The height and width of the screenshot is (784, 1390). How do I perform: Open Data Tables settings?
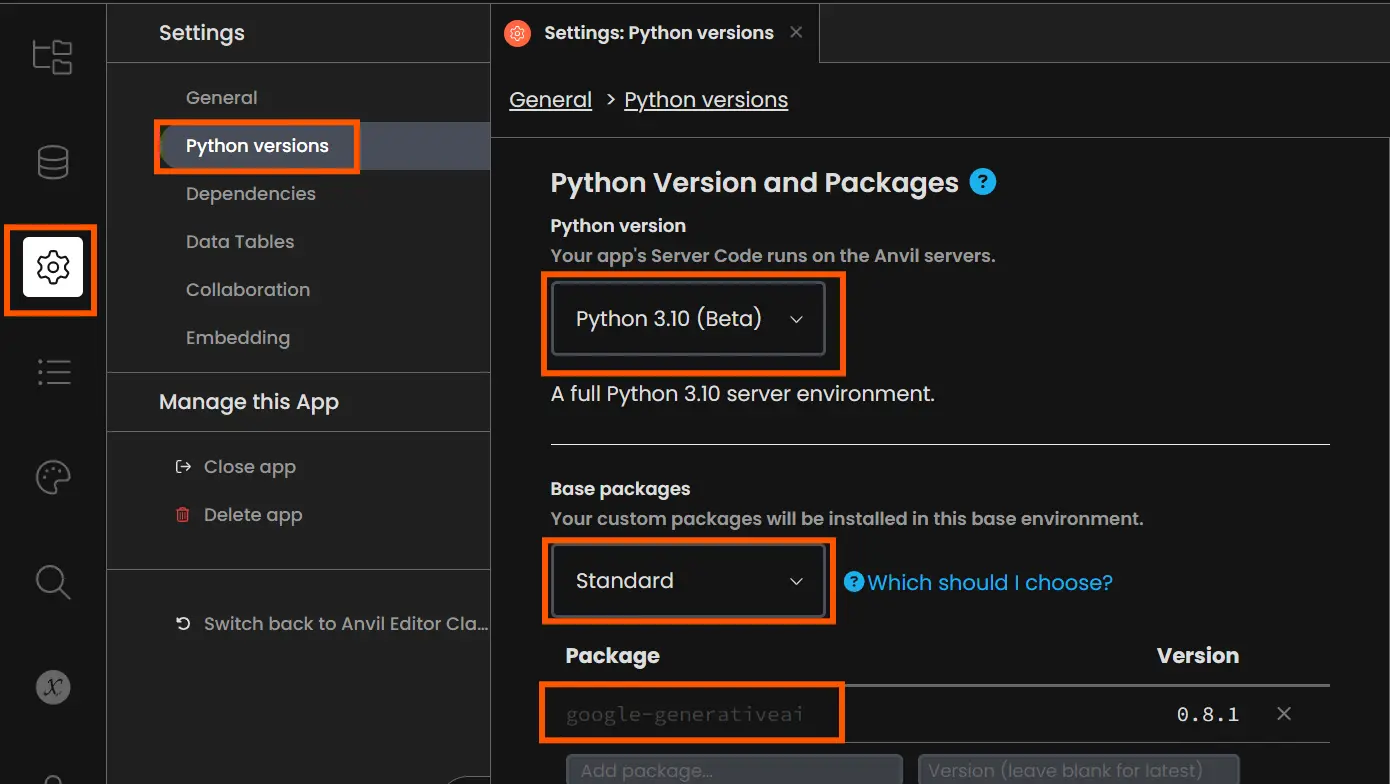pyautogui.click(x=240, y=242)
